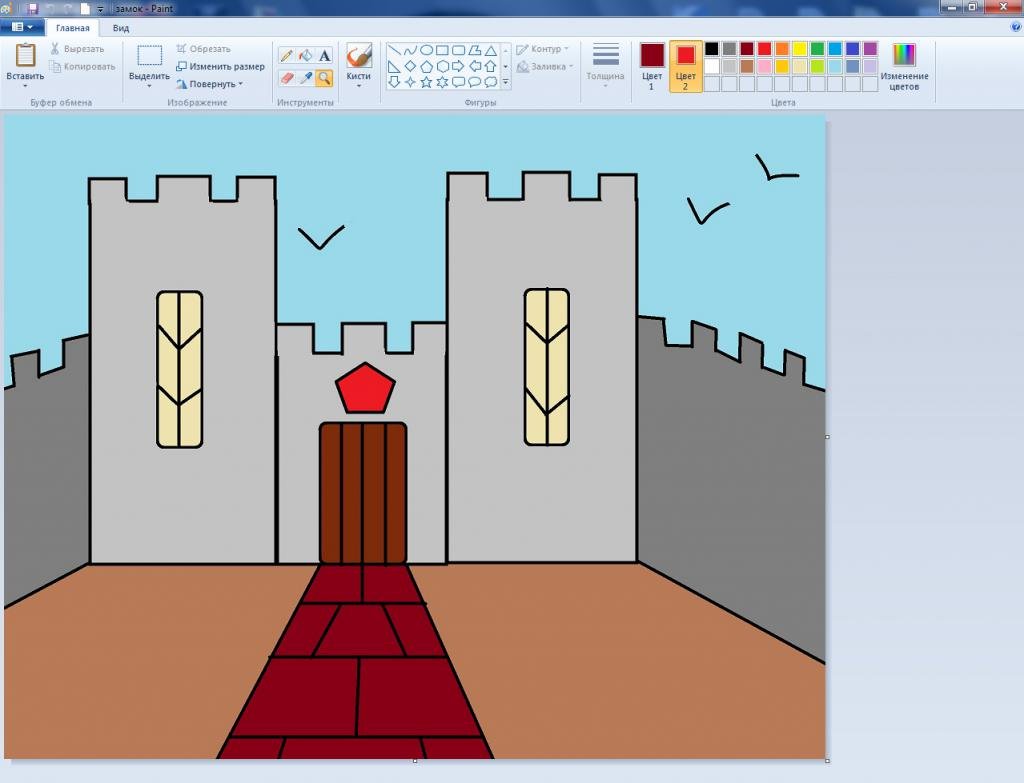Open the Кисти brushes dropdown

(x=358, y=86)
